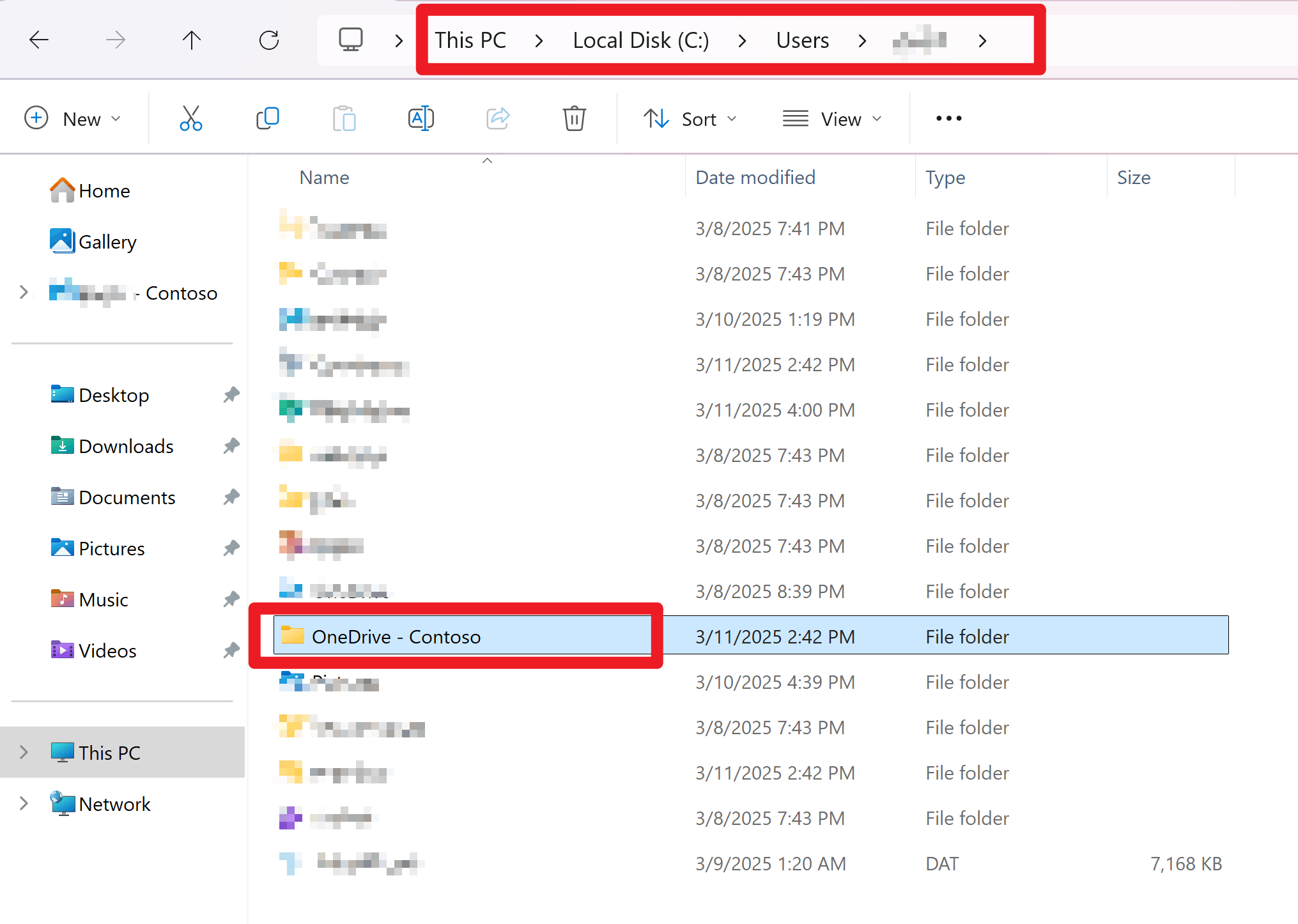Sort by the Type column header
The width and height of the screenshot is (1298, 924).
pyautogui.click(x=945, y=177)
